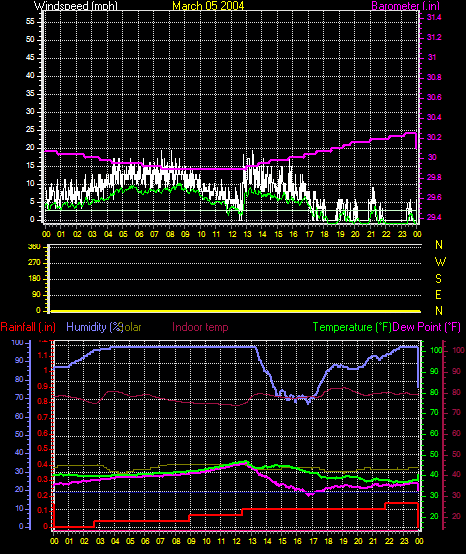Click hour 22 on the bottom chart time axis

[389, 541]
